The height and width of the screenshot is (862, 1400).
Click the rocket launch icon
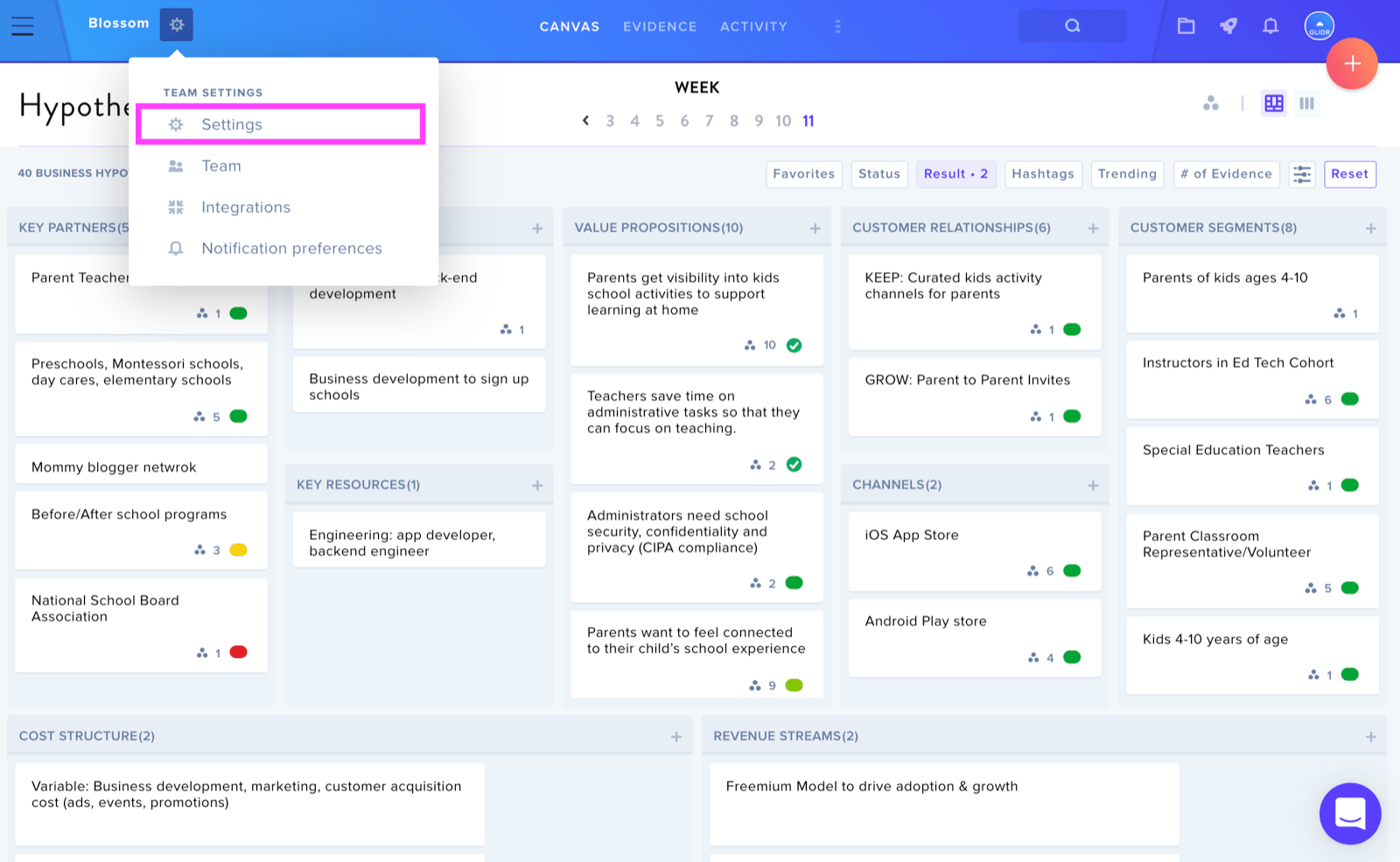coord(1228,26)
